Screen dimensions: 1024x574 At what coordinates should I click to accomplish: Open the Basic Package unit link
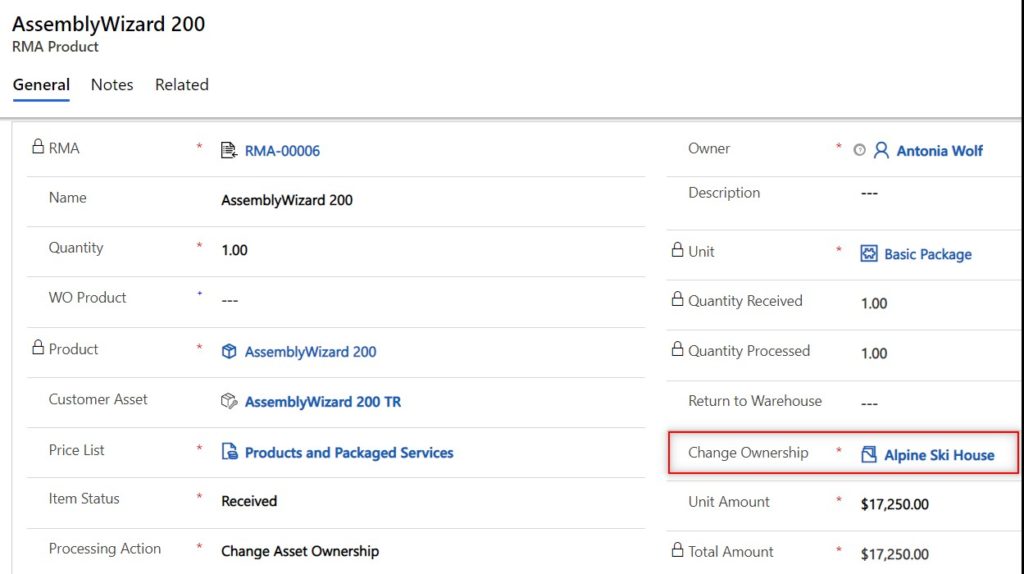[927, 255]
